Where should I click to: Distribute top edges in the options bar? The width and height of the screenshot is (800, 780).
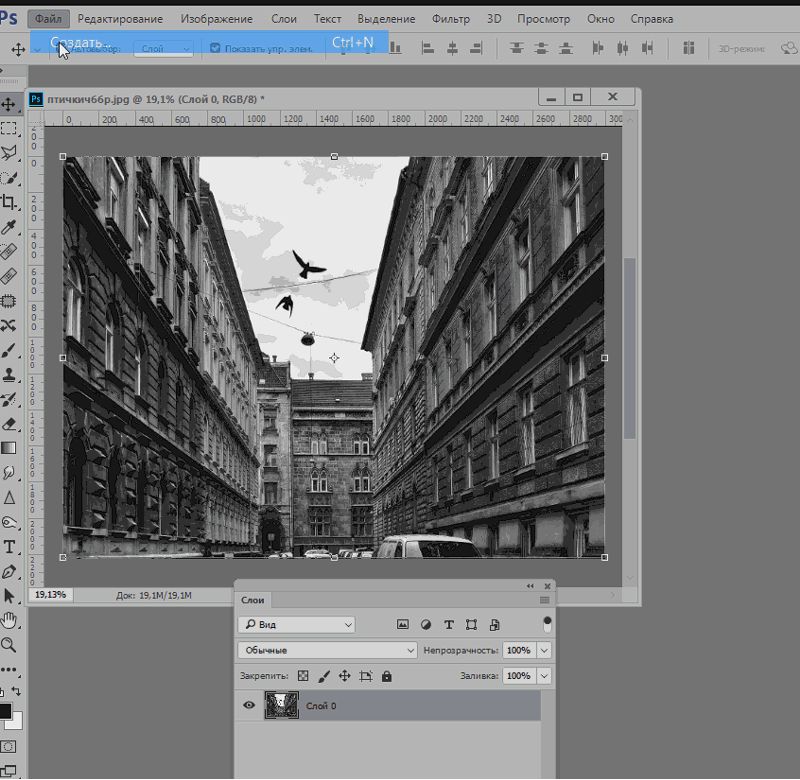point(517,48)
